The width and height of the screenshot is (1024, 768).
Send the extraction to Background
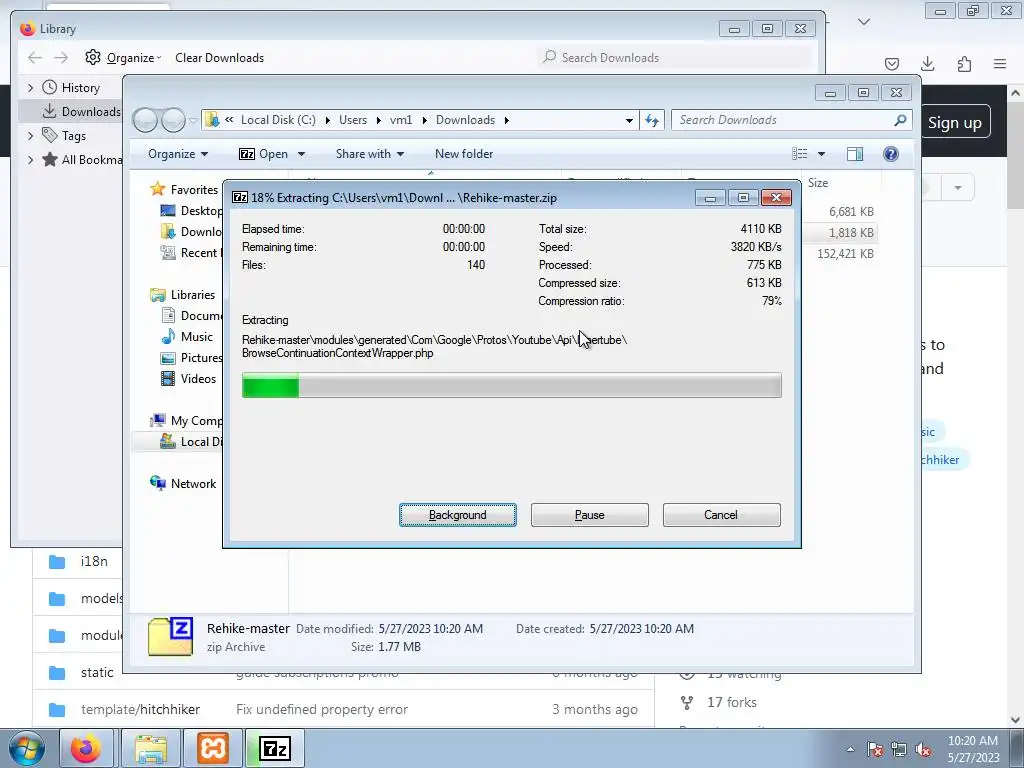[x=458, y=515]
